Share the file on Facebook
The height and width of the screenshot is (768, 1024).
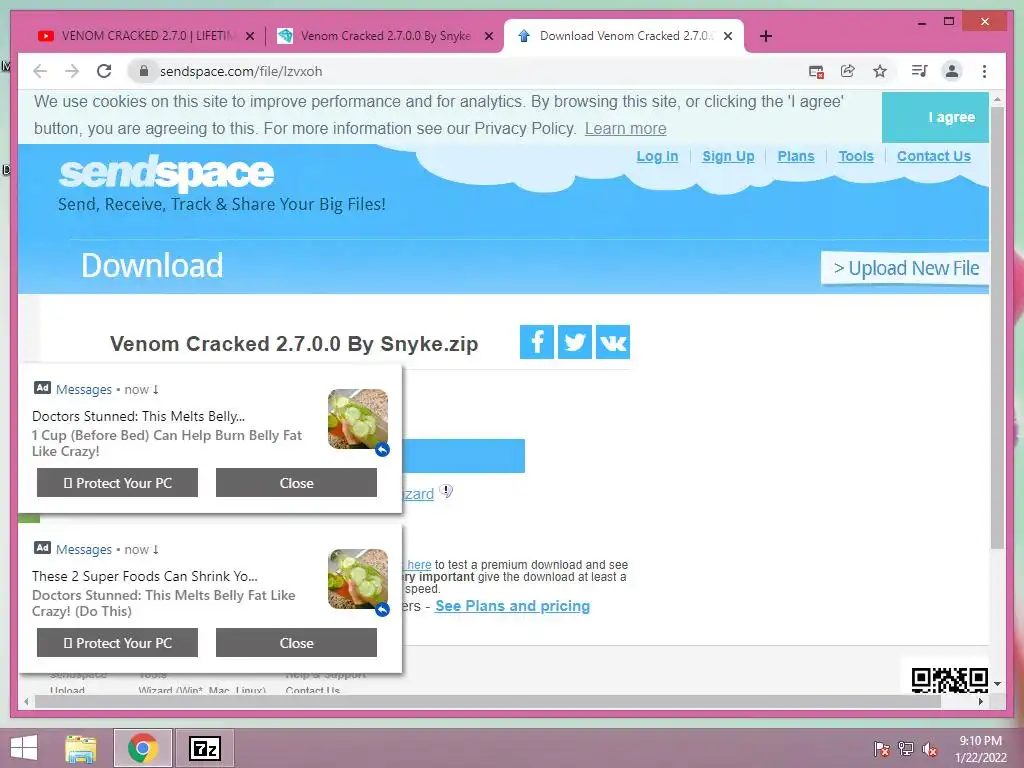537,342
